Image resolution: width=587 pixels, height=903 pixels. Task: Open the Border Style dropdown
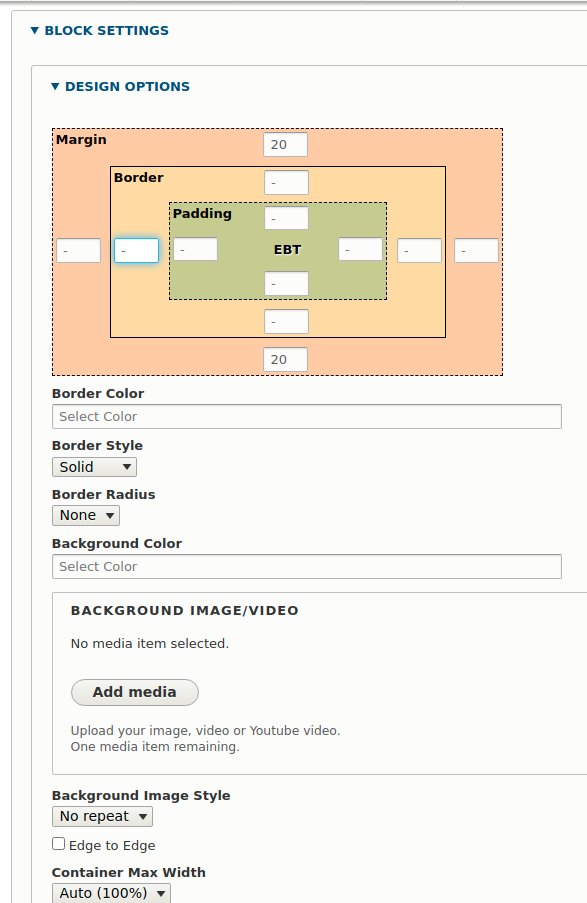94,467
